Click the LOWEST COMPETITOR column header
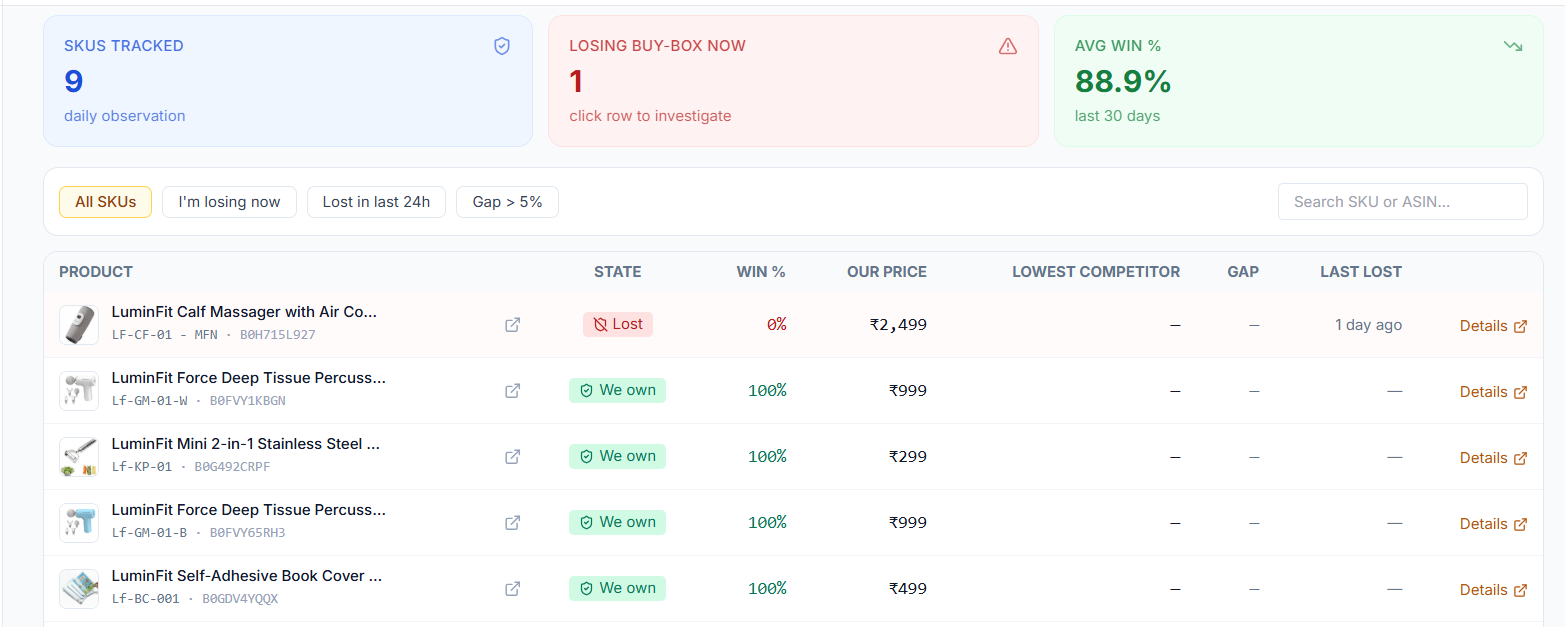Screen dimensions: 1565x627 (x=1096, y=272)
